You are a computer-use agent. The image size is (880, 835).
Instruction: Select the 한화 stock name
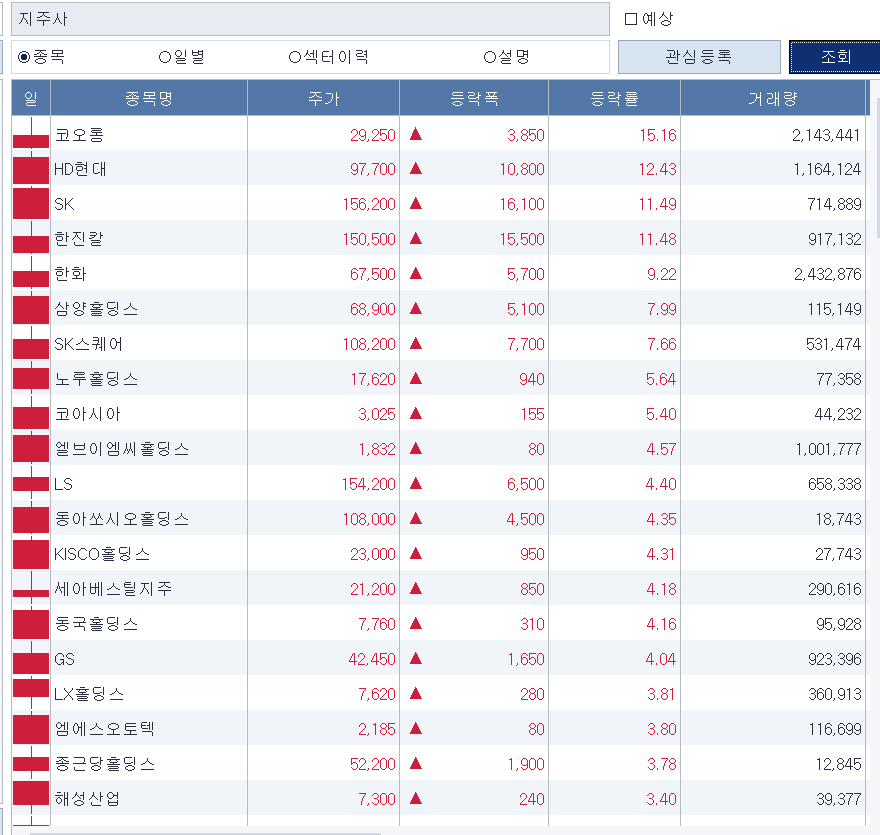70,274
